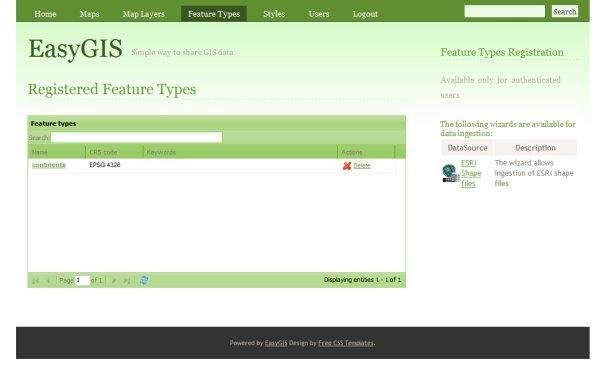Click the 'Simple way to share GIS data' tagline
600x371 pixels.
182,52
